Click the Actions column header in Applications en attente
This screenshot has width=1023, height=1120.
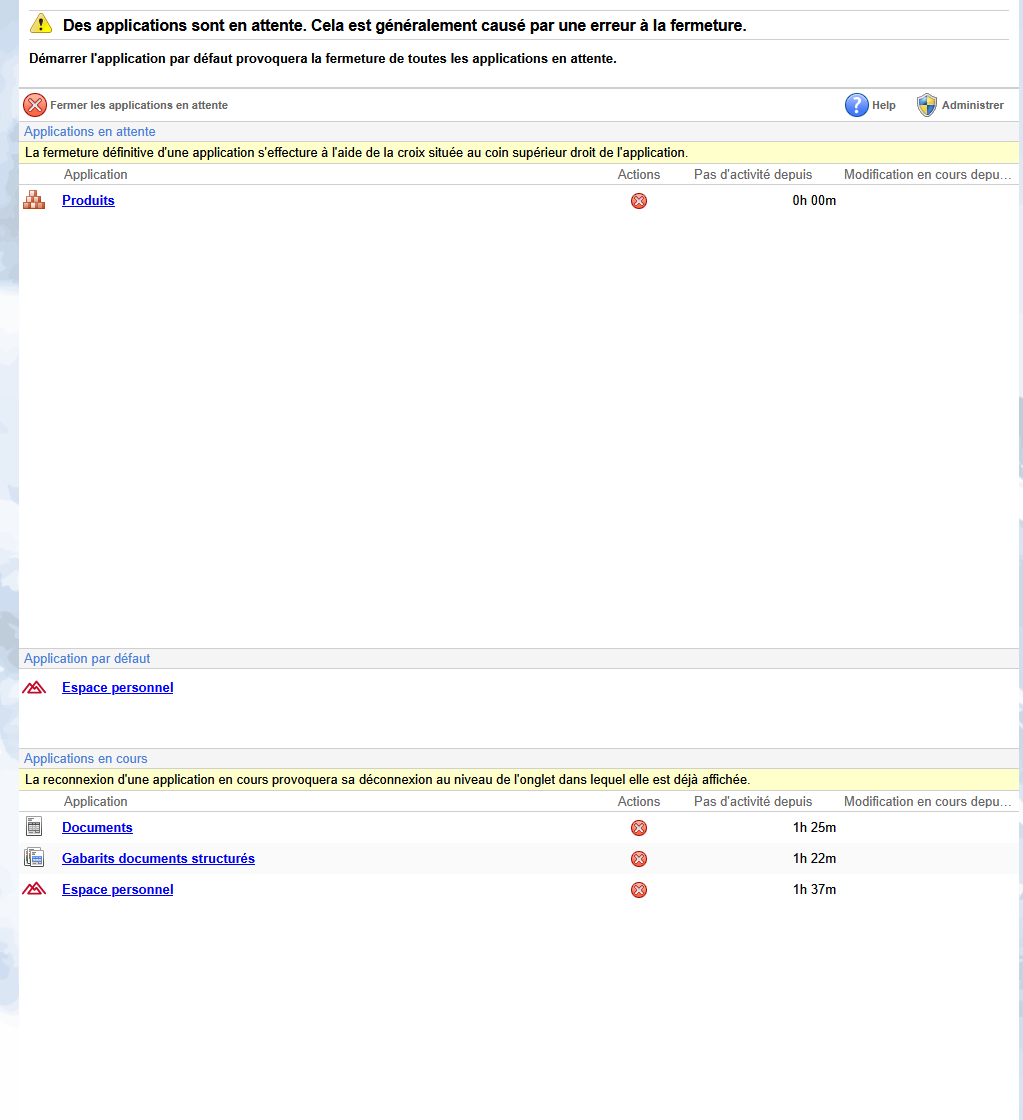pos(639,174)
